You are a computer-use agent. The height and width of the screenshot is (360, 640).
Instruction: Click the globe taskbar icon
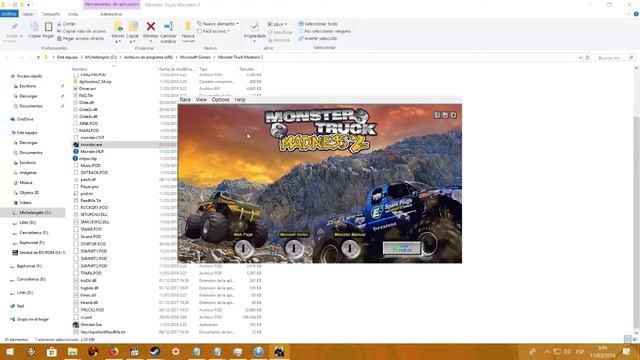coord(258,351)
